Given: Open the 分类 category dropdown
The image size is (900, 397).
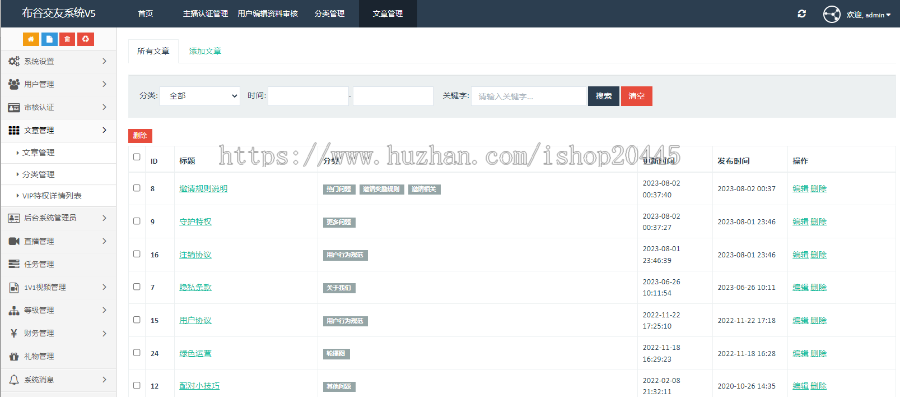Looking at the screenshot, I should 200,96.
